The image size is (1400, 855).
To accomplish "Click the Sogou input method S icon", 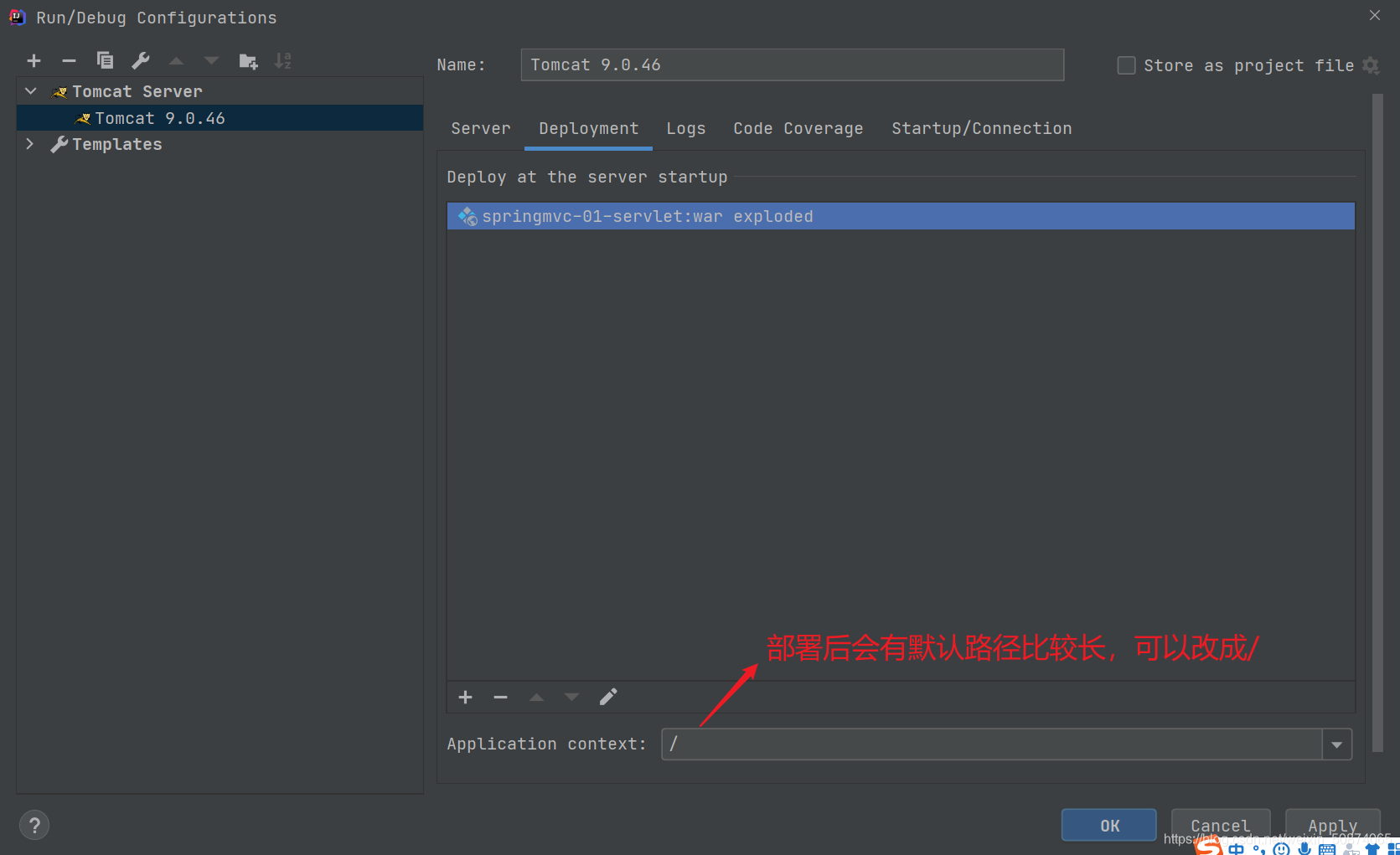I will pos(1209,847).
